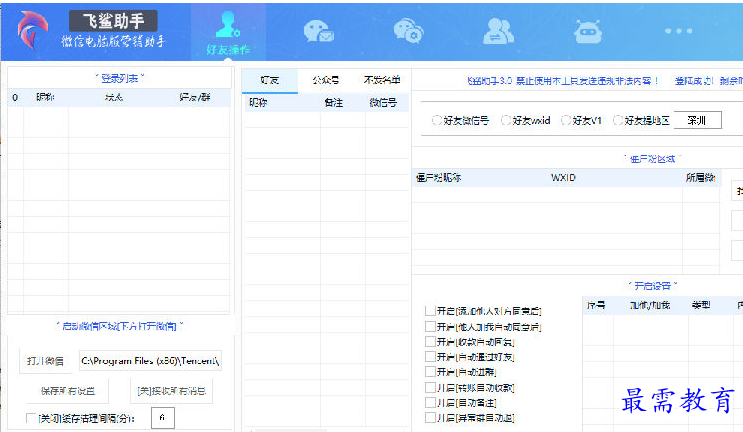Click the 保存所有设置 button
Screen dimensions: 743x432
[x=68, y=391]
